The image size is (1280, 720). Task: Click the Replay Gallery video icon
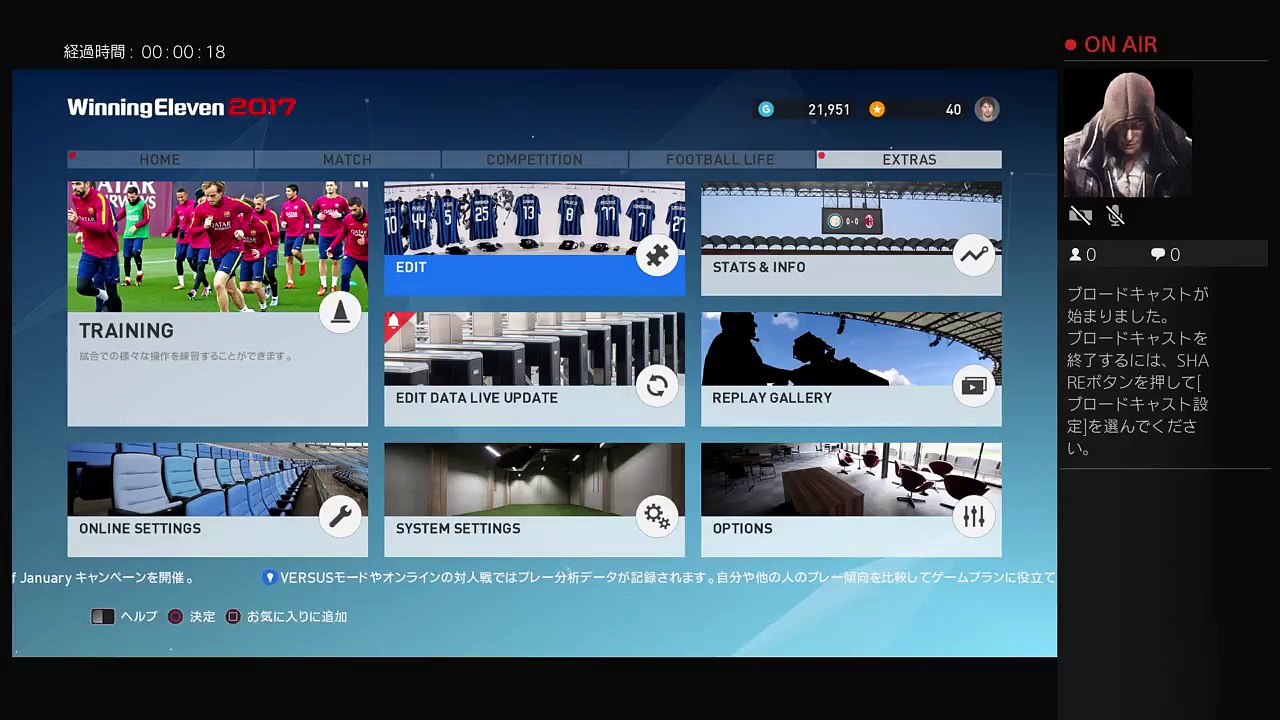pyautogui.click(x=974, y=386)
